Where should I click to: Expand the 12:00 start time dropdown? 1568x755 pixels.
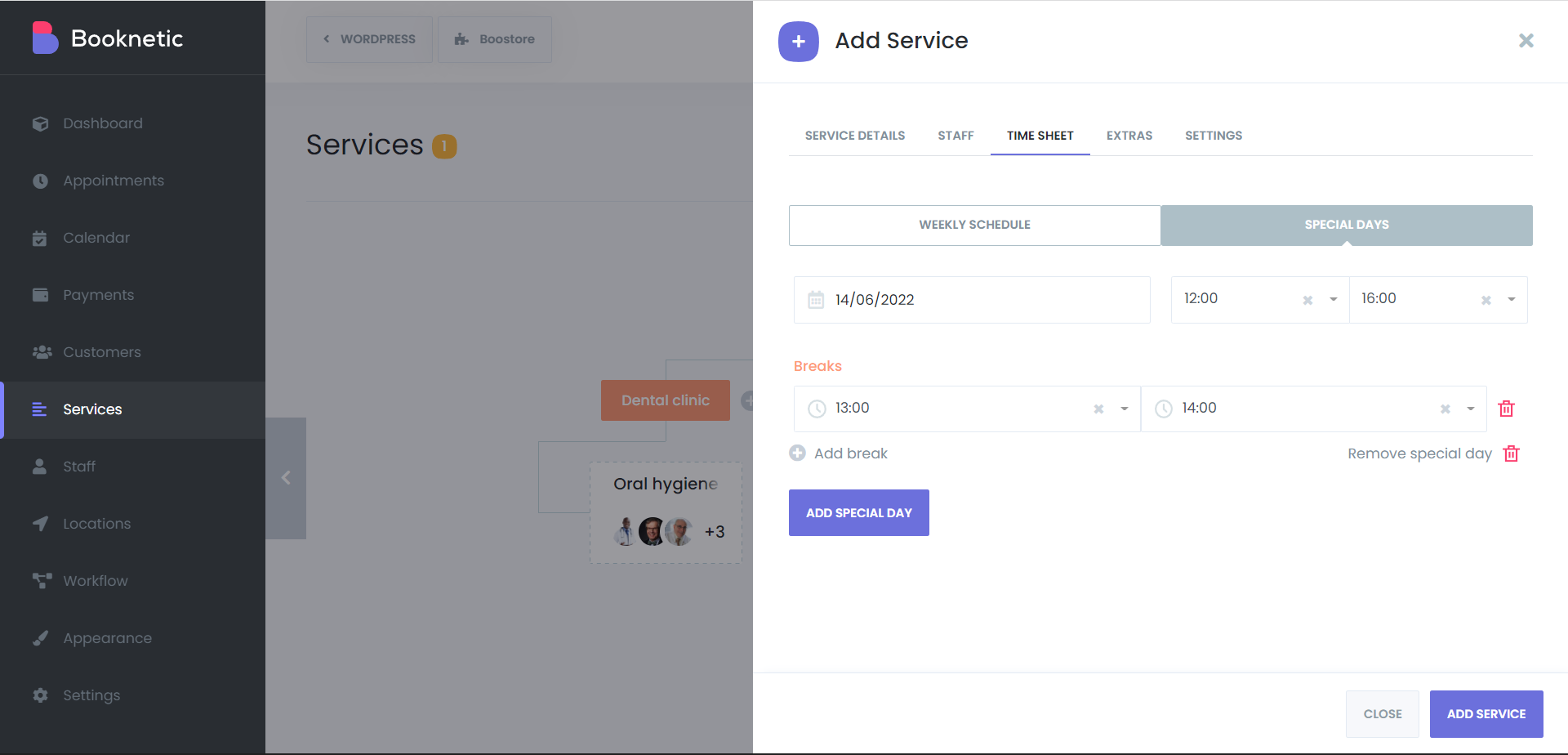click(1334, 299)
